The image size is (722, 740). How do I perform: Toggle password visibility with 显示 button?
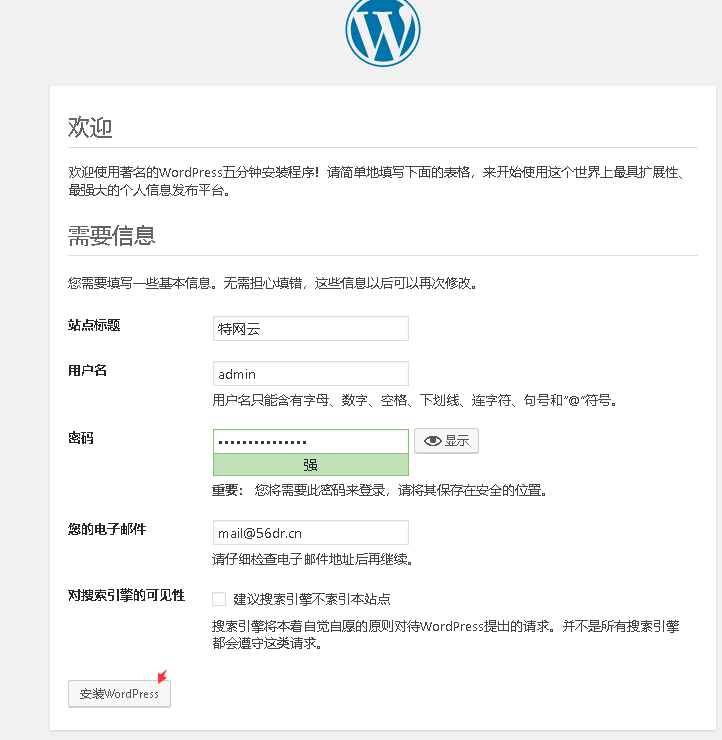[x=446, y=441]
